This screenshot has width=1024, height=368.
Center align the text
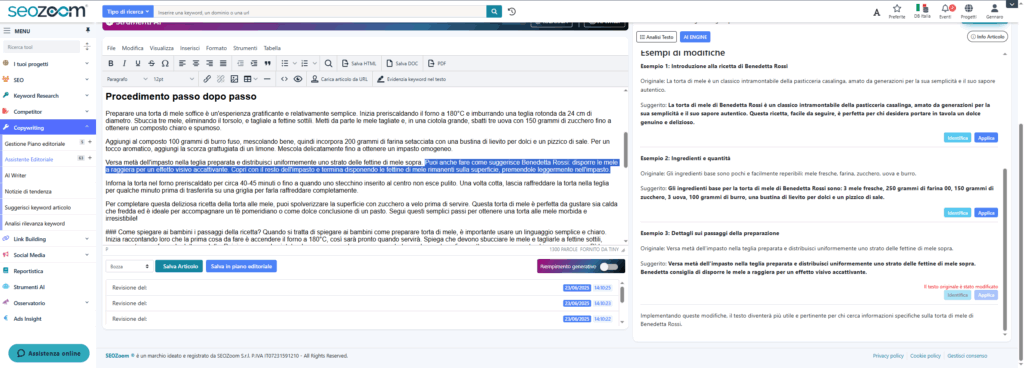coord(196,63)
